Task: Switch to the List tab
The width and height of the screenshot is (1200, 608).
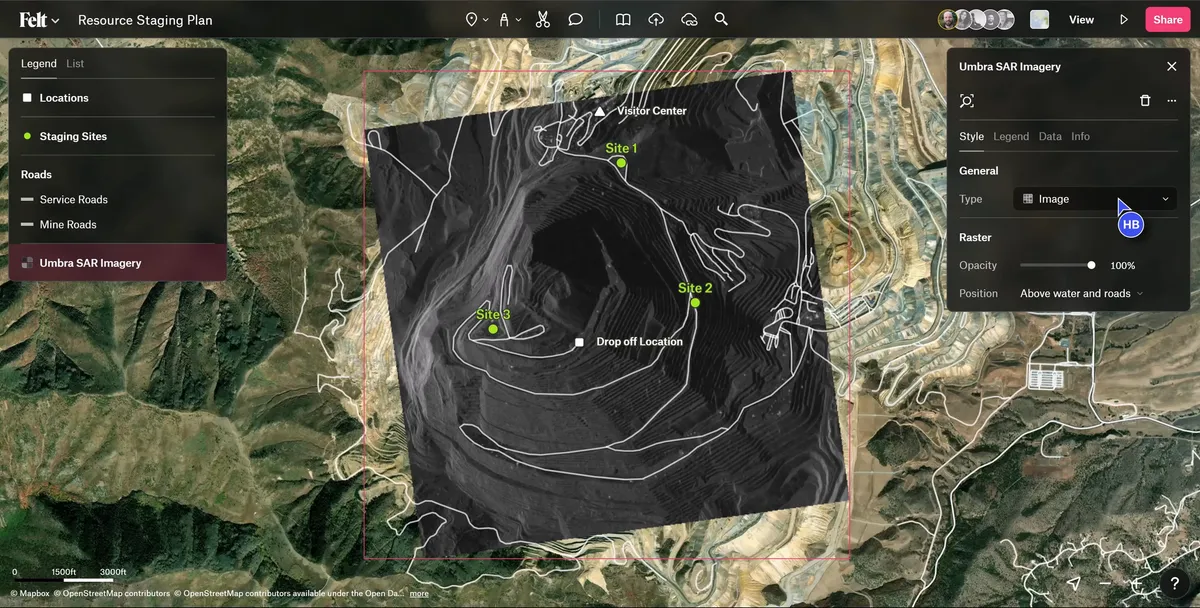Action: pos(75,63)
